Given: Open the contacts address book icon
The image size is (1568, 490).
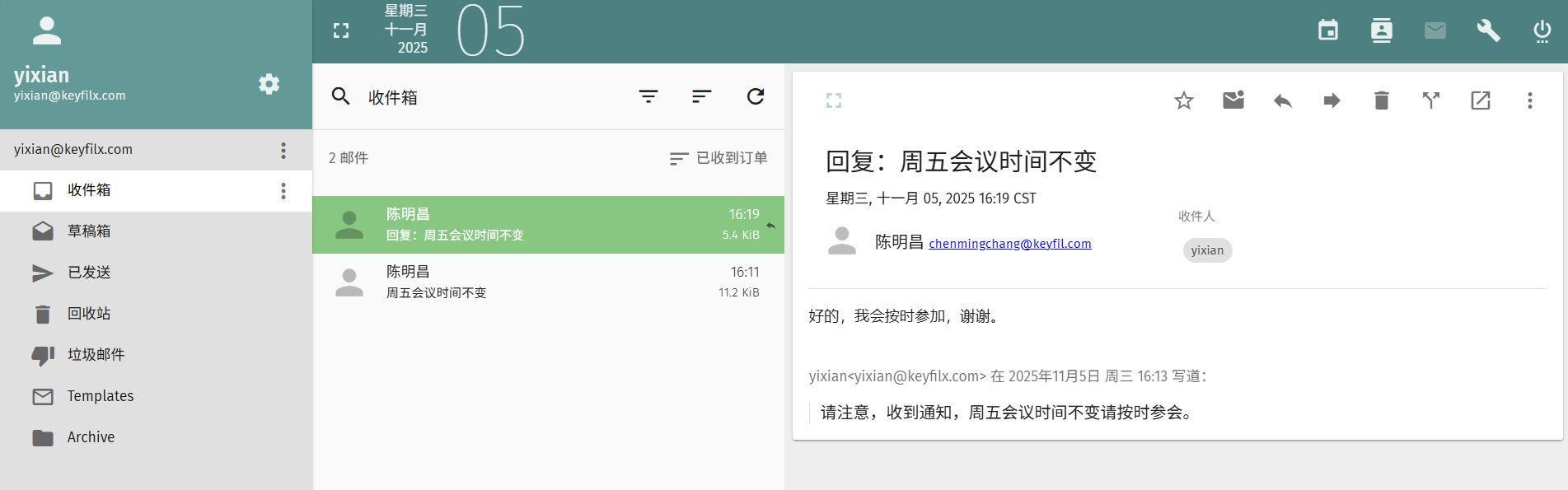Looking at the screenshot, I should click(1381, 30).
